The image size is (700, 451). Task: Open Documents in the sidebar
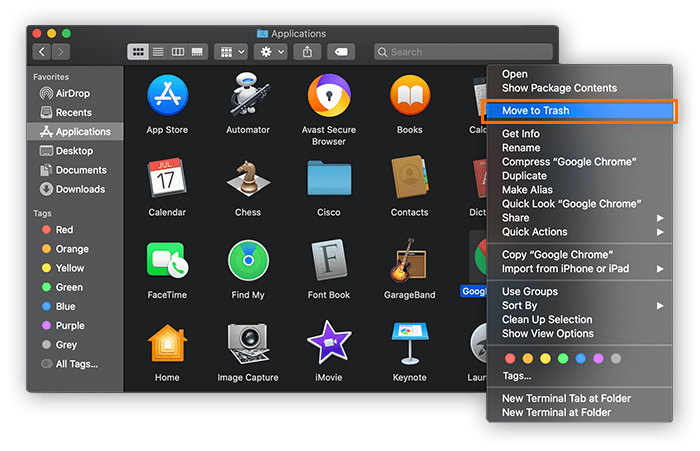75,170
